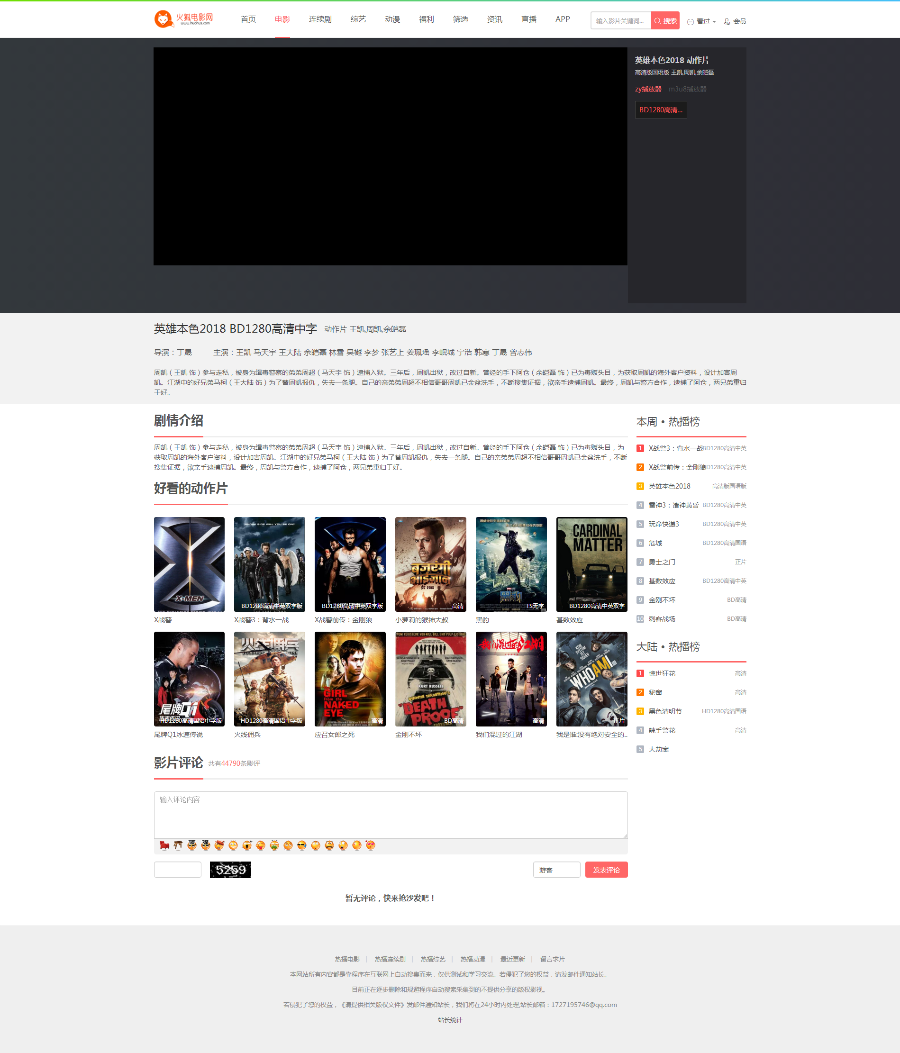Open rank 2 entry in 大陆热播榜
This screenshot has height=1053, width=900.
point(691,692)
